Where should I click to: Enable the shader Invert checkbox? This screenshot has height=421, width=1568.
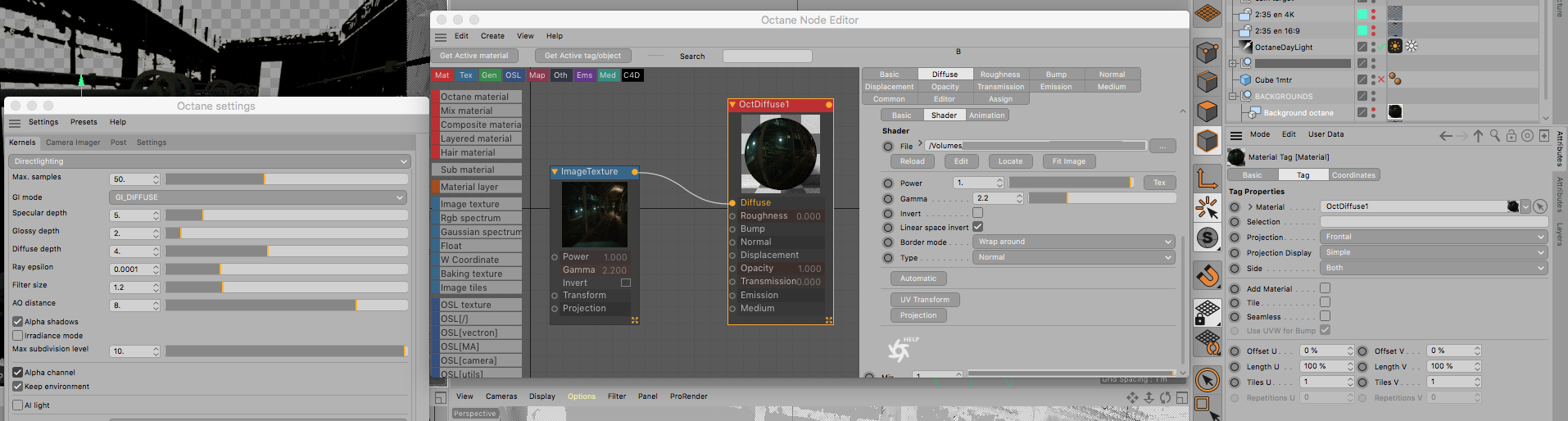click(x=977, y=213)
